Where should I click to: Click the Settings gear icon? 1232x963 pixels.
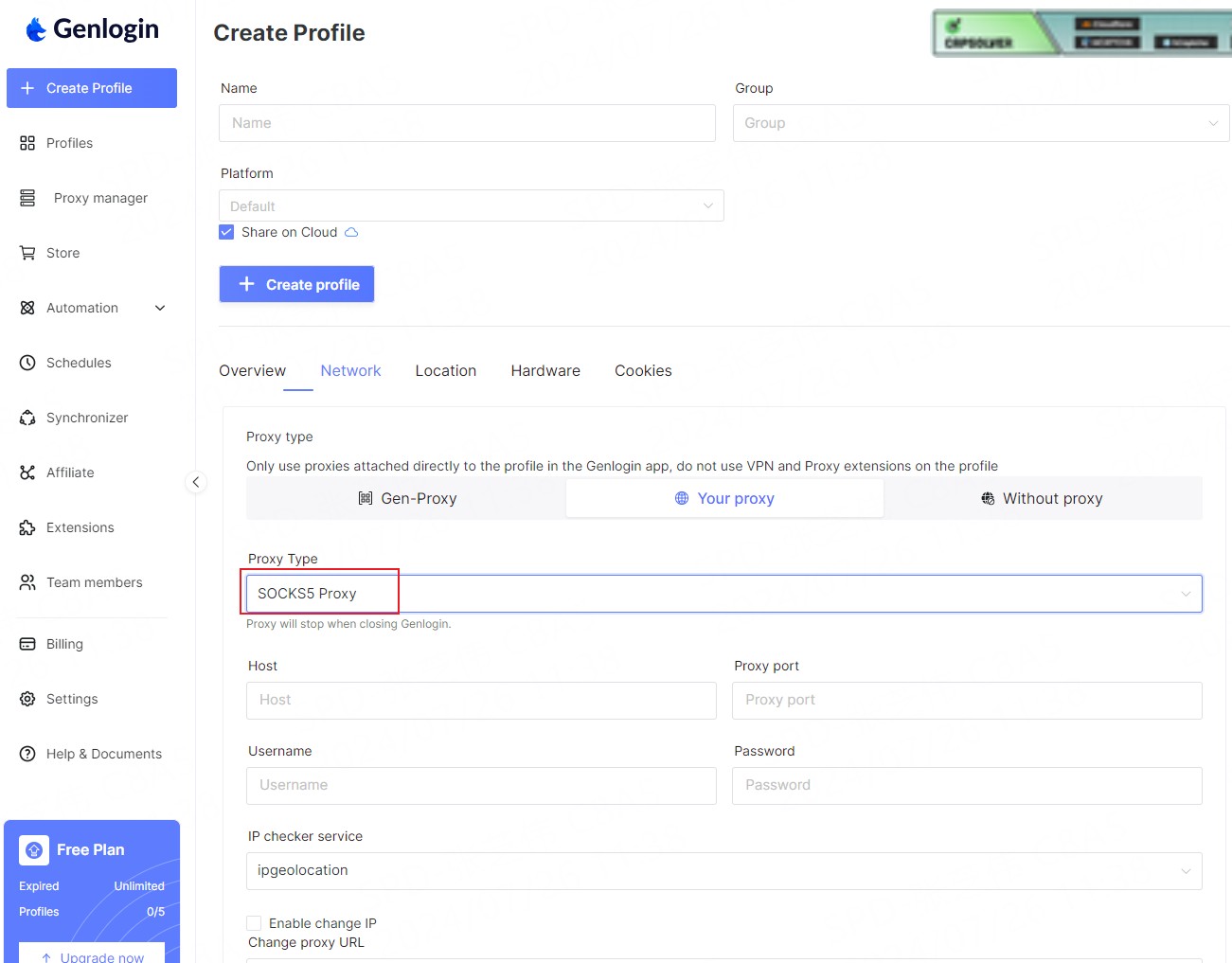click(x=27, y=699)
